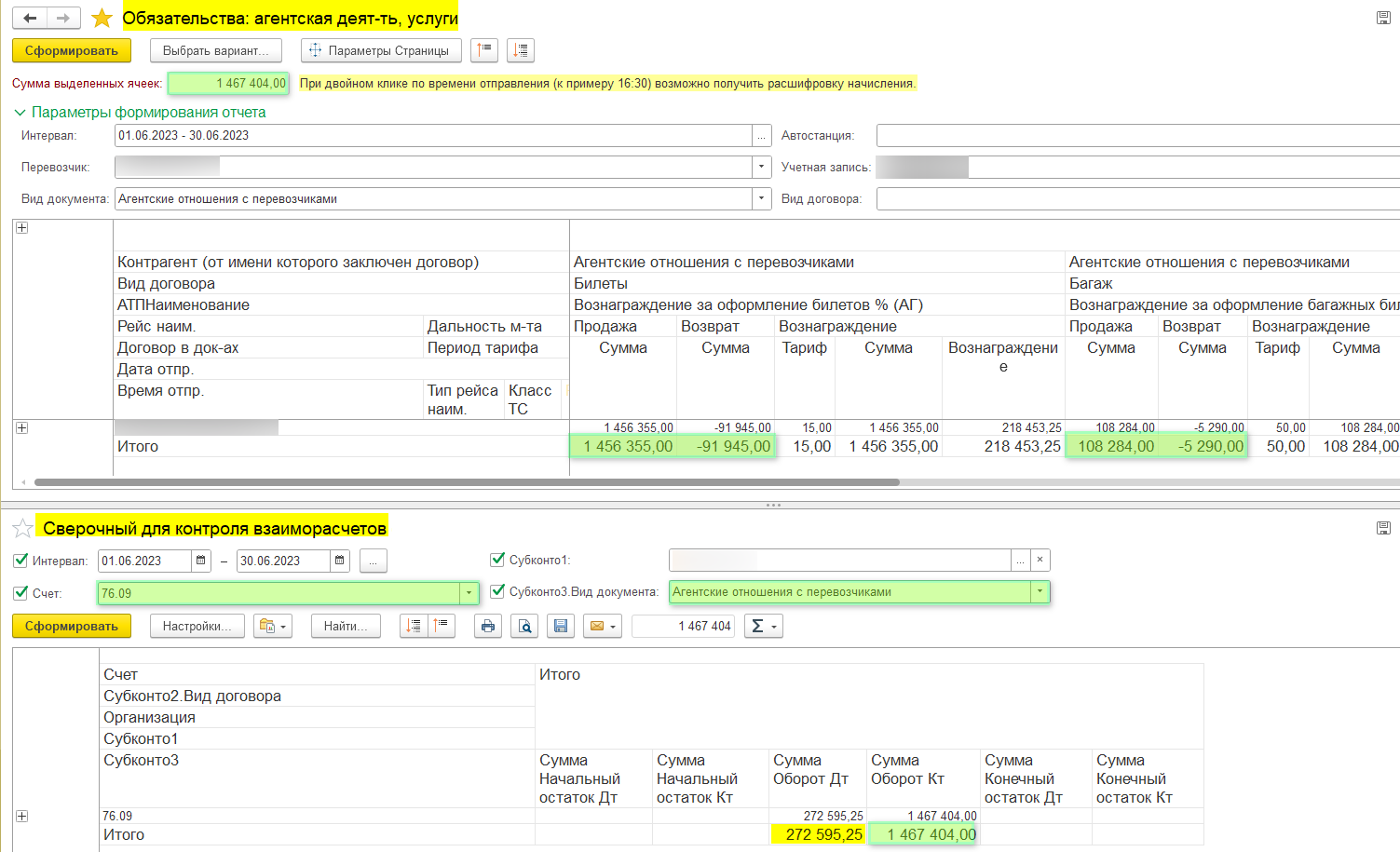Click Сформировать in the upper report
The image size is (1400, 852).
[x=71, y=50]
